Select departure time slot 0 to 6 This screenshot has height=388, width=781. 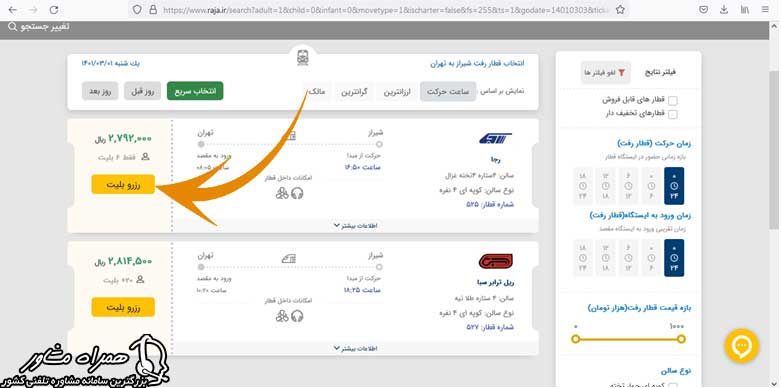651,185
